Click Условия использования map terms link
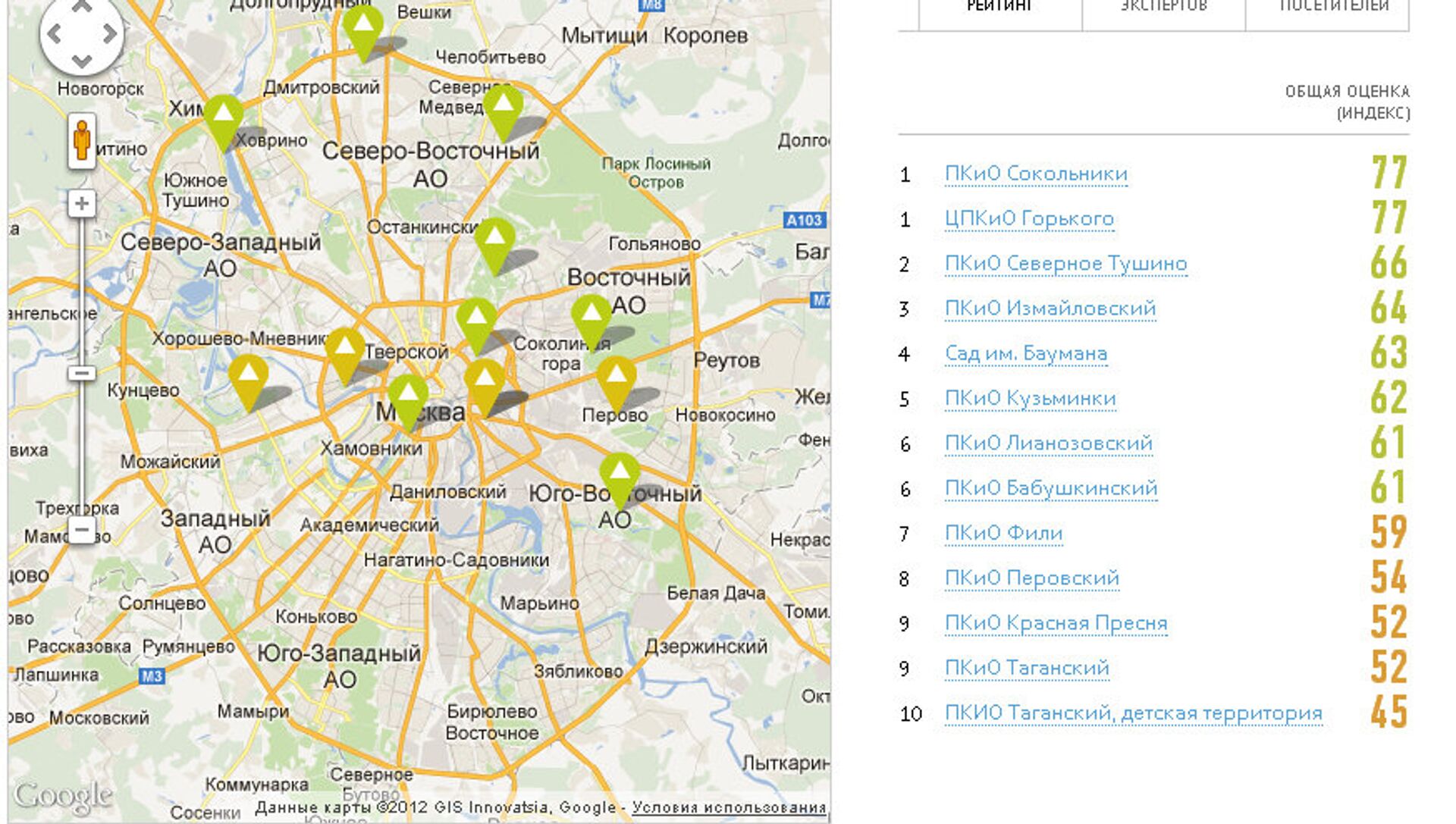Viewport: 1456px width, 824px height. (x=729, y=808)
